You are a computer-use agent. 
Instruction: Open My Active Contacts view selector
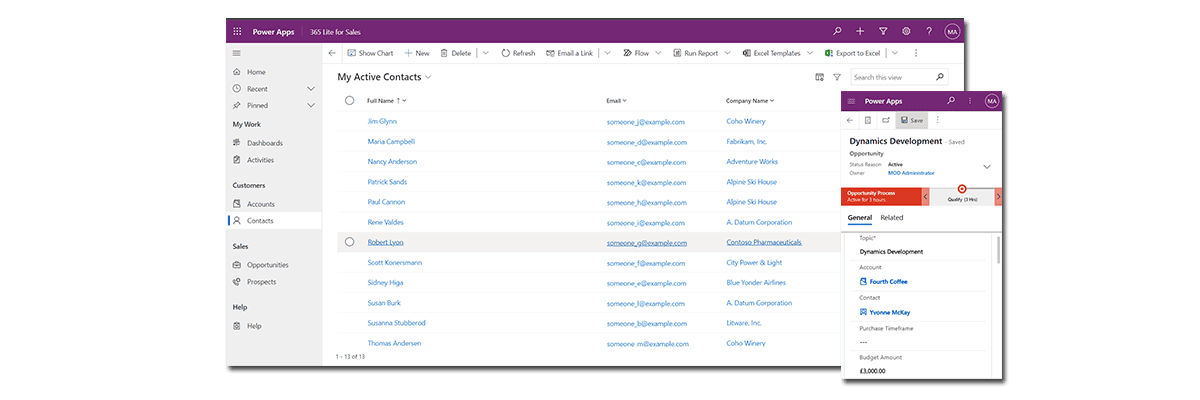[x=384, y=77]
